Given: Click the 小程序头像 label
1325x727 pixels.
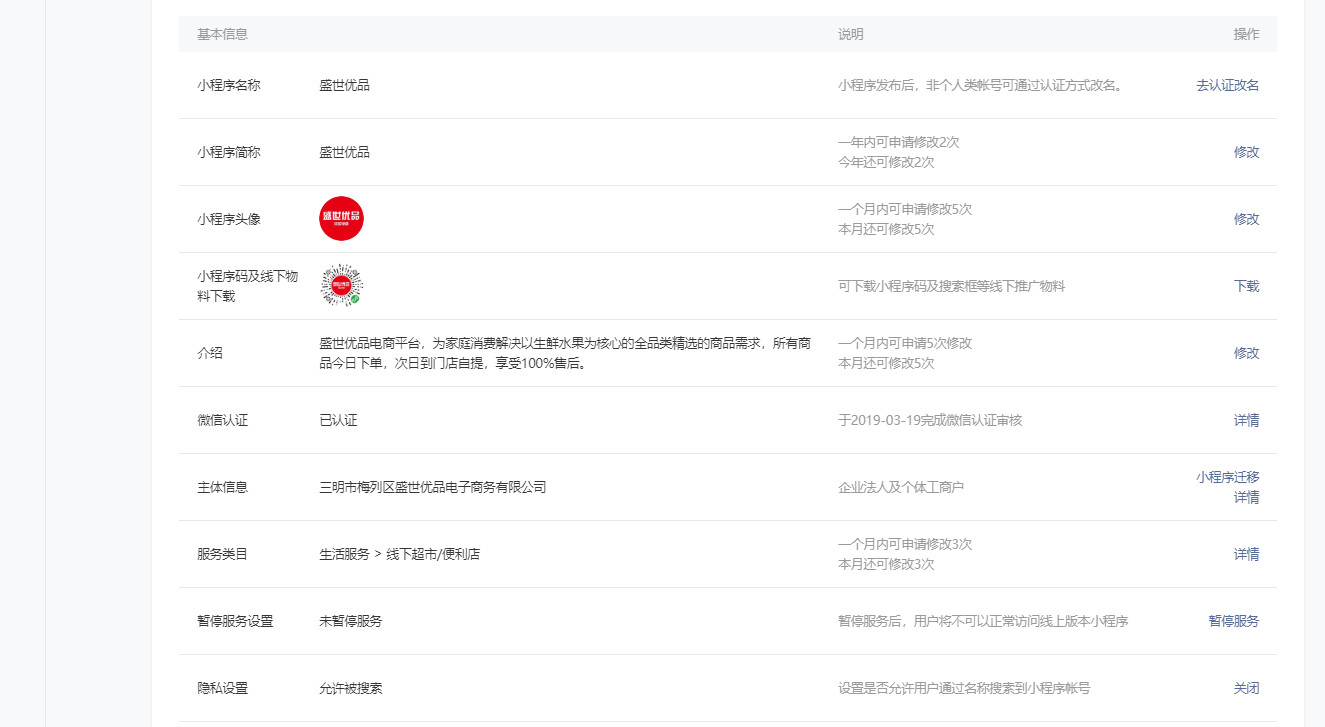Looking at the screenshot, I should pyautogui.click(x=229, y=219).
